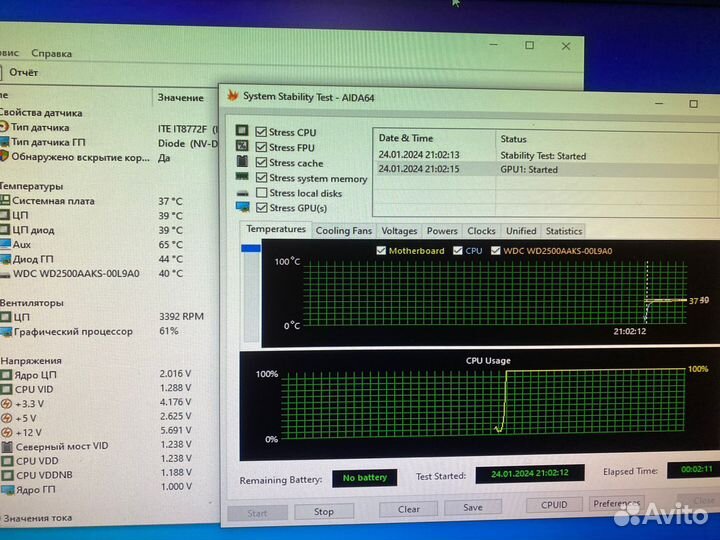The image size is (720, 540).
Task: Toggle the Stress cache checkbox
Action: point(261,162)
